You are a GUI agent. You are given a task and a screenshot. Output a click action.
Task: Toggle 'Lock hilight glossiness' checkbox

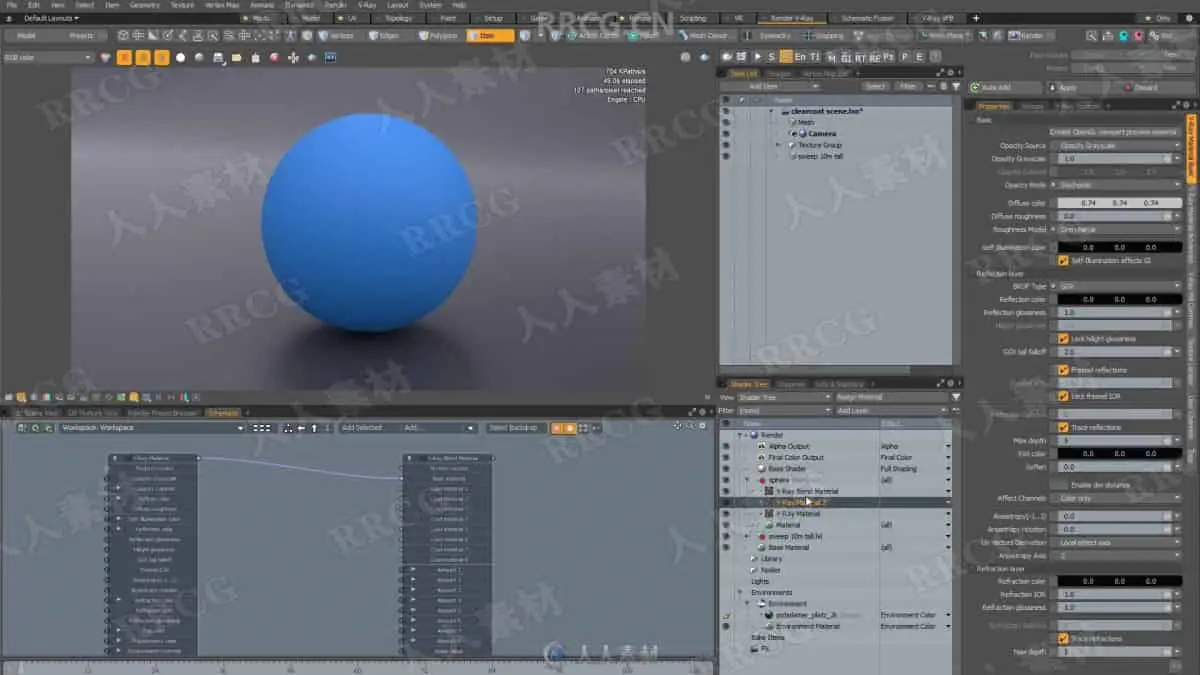(1063, 339)
